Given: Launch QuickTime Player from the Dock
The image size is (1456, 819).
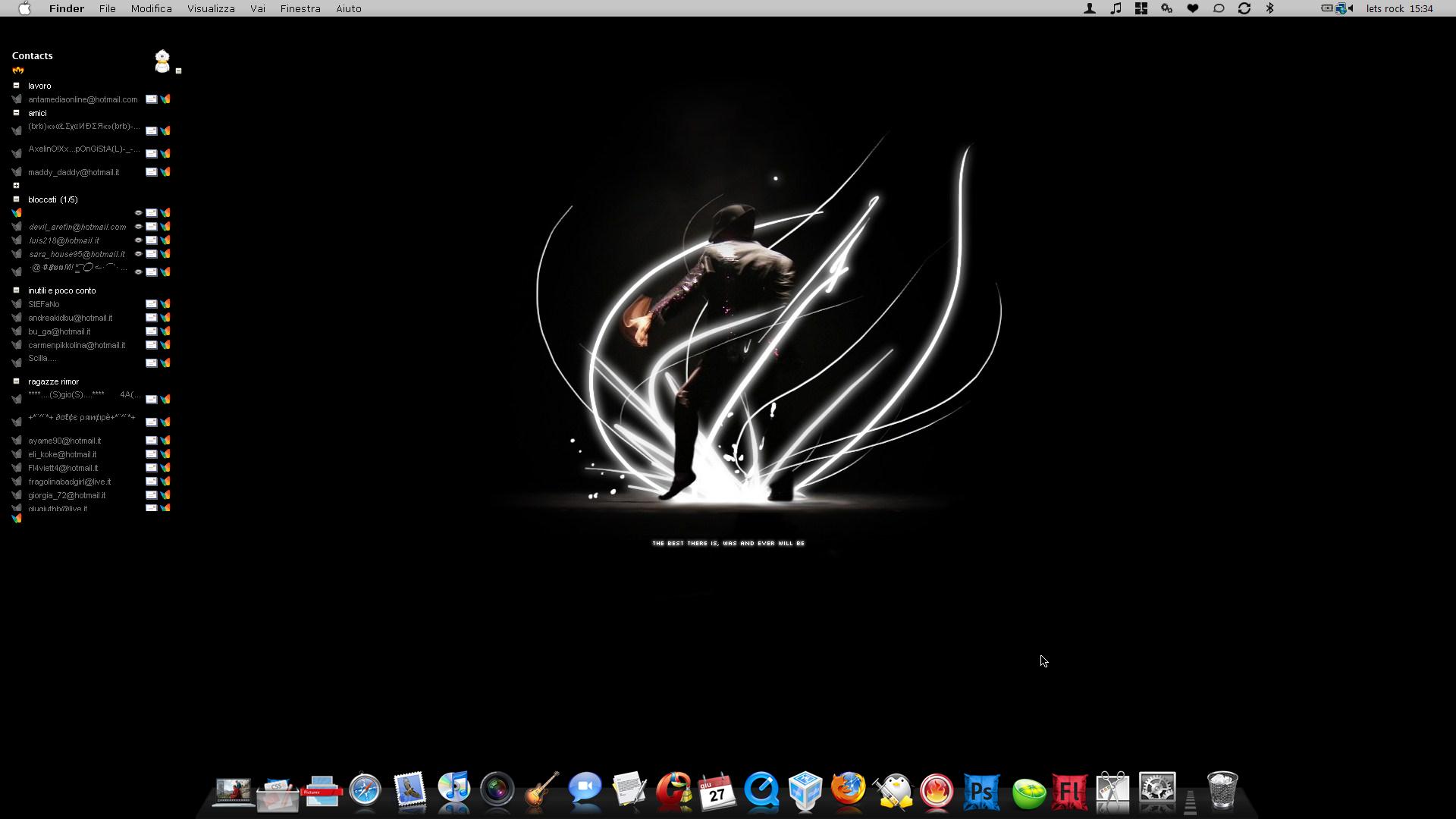Looking at the screenshot, I should click(x=761, y=790).
